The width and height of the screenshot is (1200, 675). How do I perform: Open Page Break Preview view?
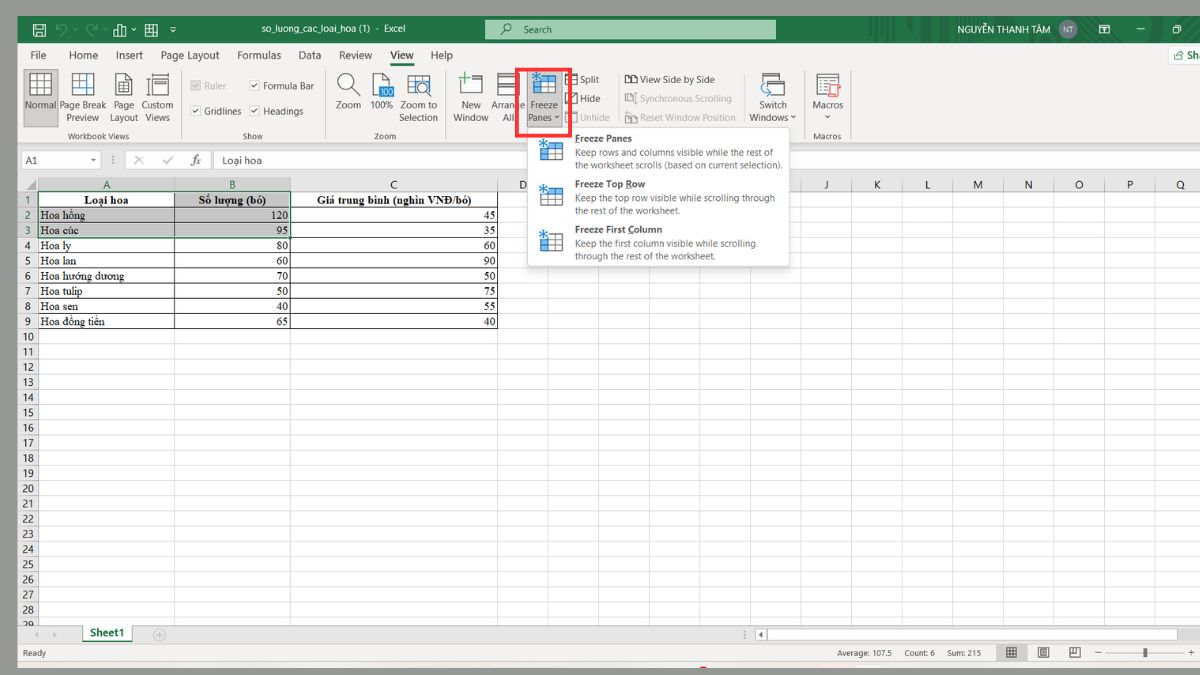click(82, 85)
